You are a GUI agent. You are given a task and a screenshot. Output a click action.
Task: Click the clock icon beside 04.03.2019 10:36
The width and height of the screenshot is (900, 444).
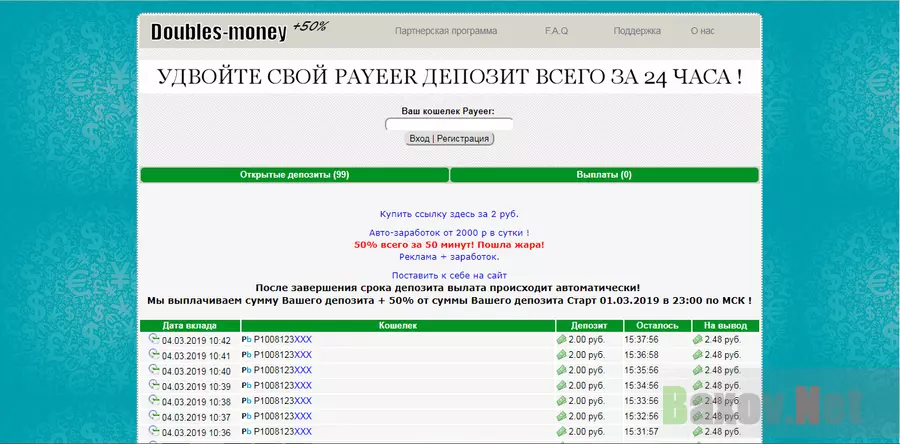(x=154, y=431)
